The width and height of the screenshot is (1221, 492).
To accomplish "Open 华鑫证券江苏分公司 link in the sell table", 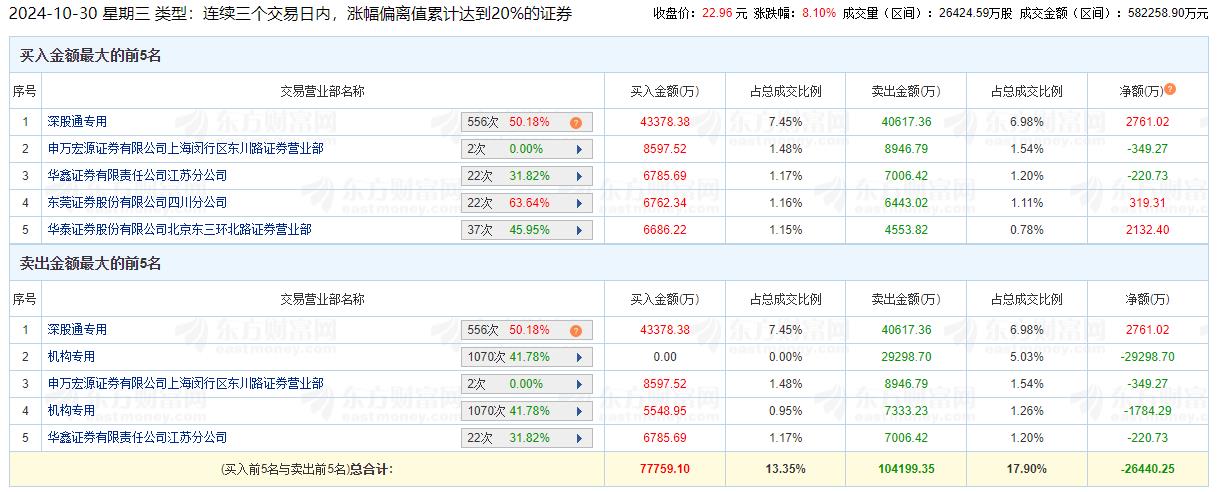I will click(137, 437).
